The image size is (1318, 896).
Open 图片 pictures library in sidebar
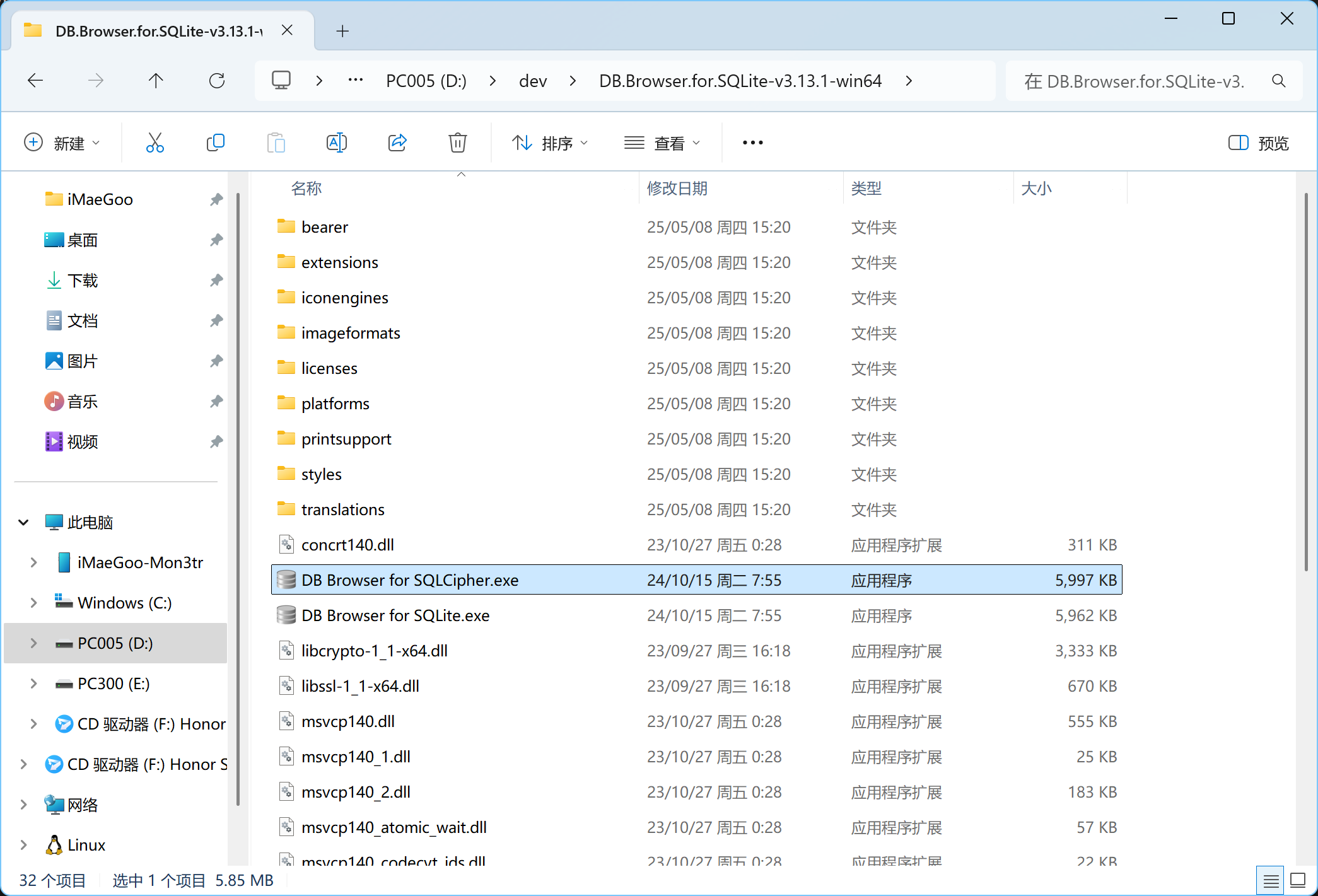tap(71, 361)
